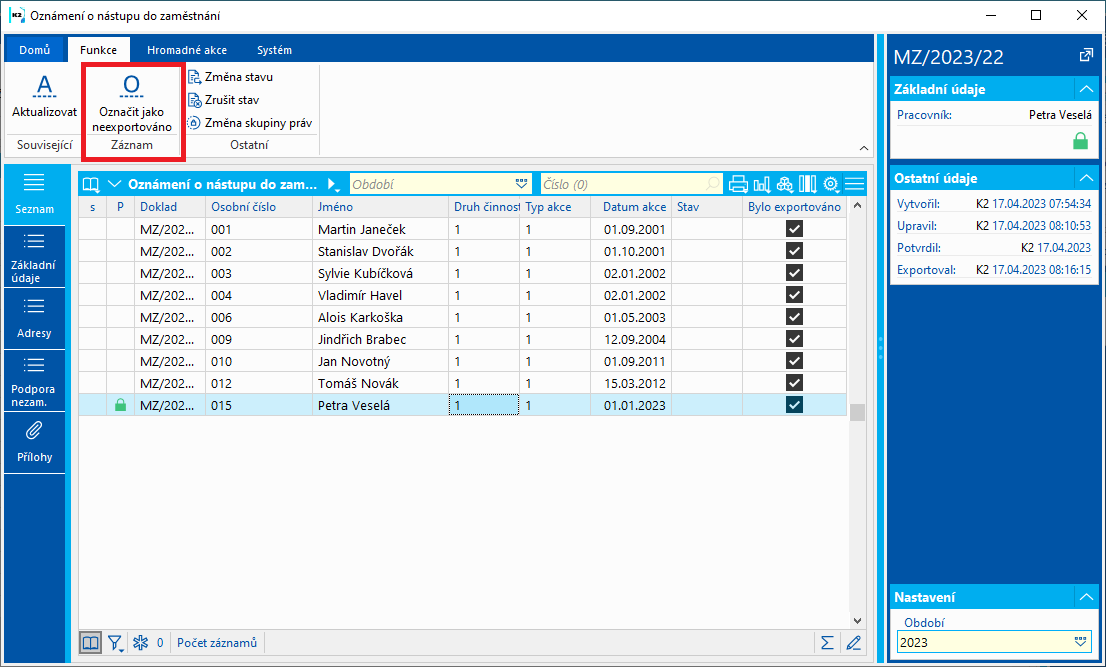
Task: Click the columns icon in grid toolbar
Action: pos(808,185)
